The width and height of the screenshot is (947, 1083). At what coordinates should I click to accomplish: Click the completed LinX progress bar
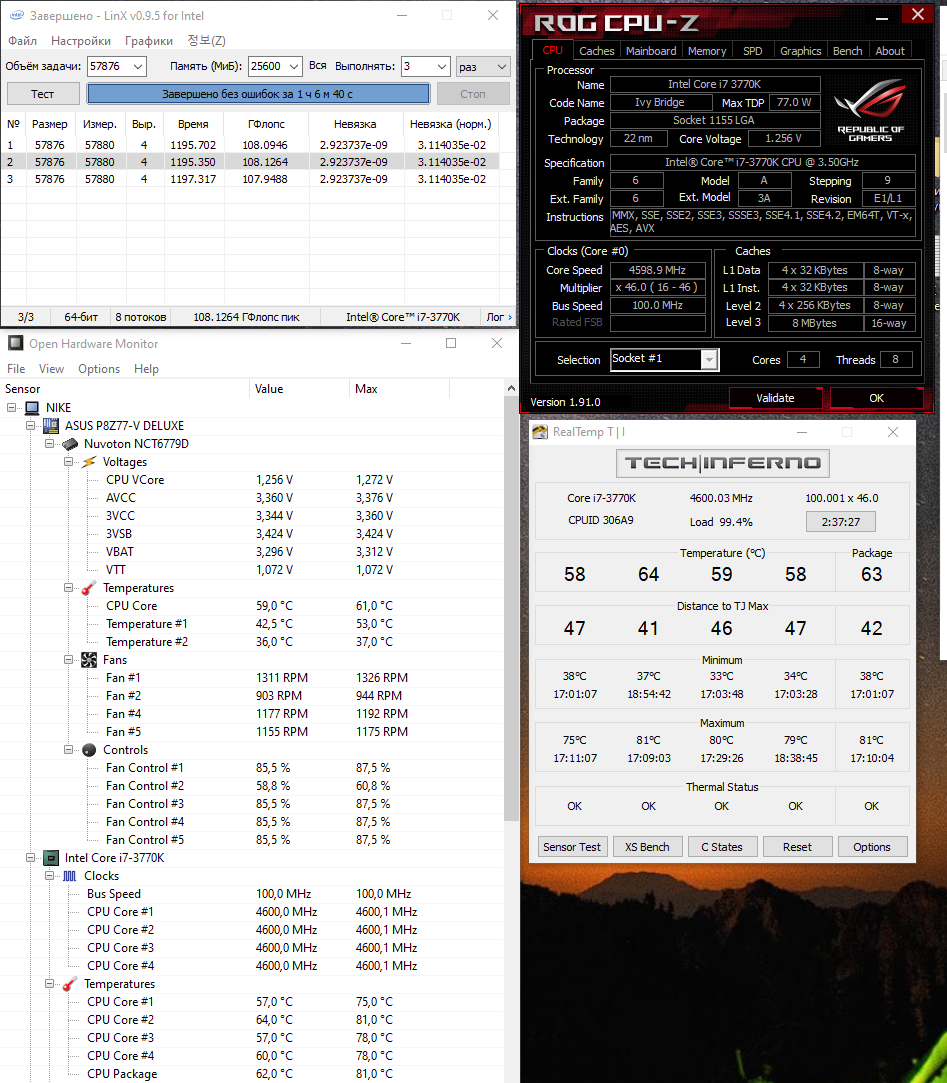(x=258, y=94)
